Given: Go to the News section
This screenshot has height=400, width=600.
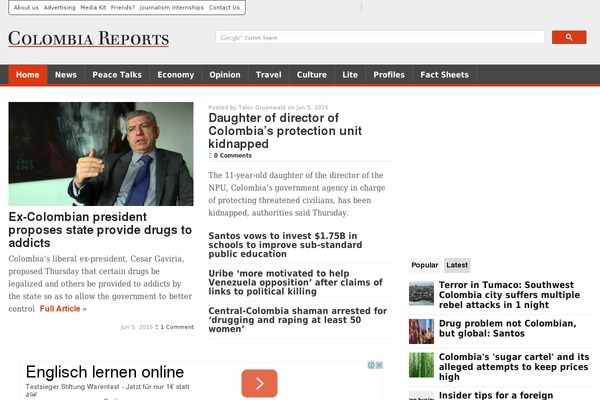Looking at the screenshot, I should pyautogui.click(x=66, y=75).
